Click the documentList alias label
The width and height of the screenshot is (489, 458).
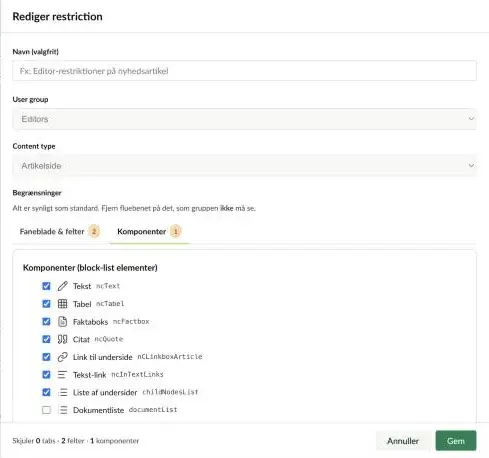point(153,410)
